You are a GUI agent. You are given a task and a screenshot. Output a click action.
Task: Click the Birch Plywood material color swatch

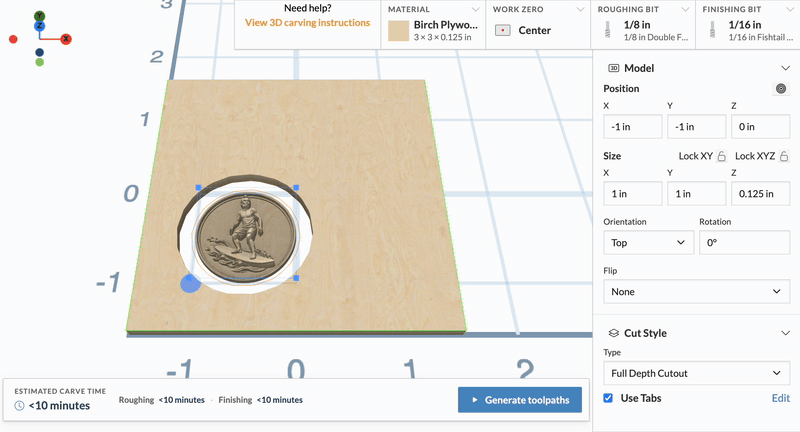click(398, 31)
